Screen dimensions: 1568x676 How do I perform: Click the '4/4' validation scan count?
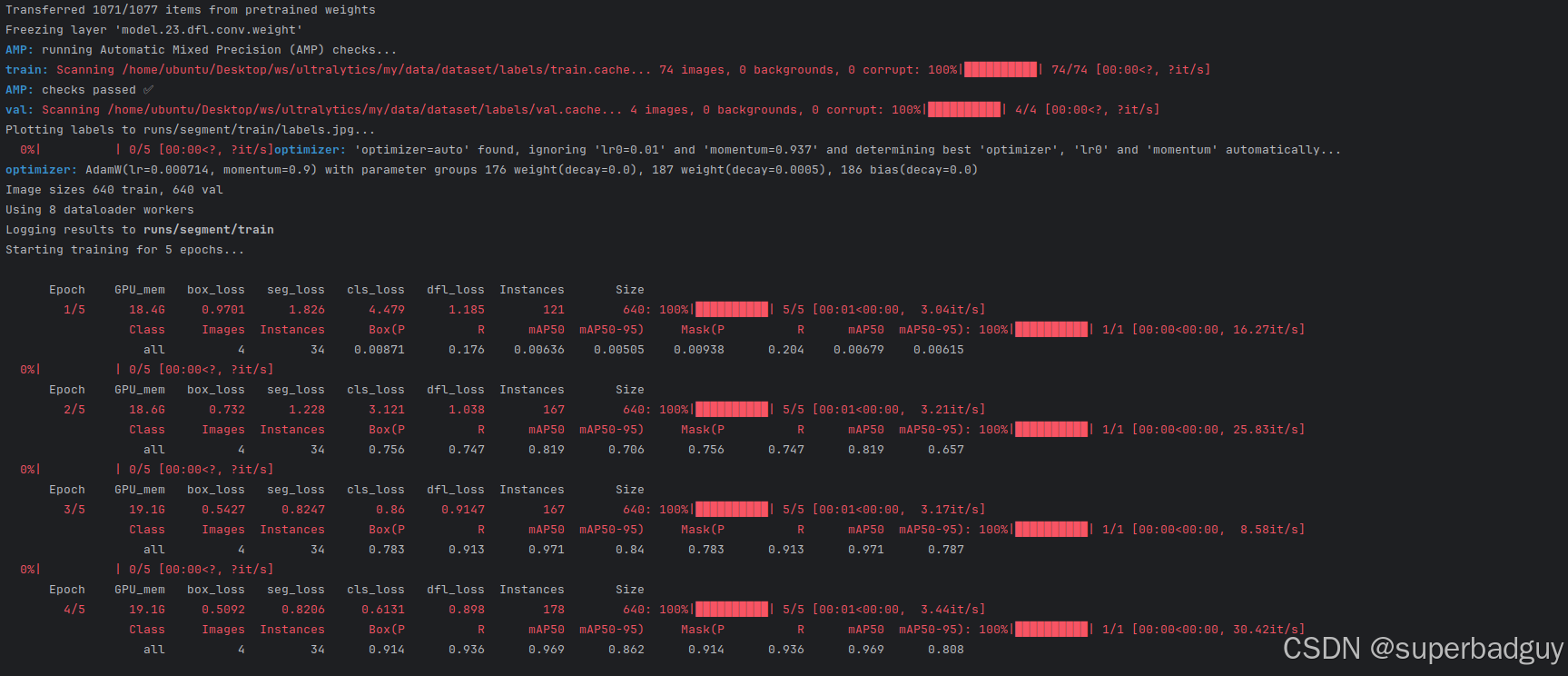(1026, 110)
